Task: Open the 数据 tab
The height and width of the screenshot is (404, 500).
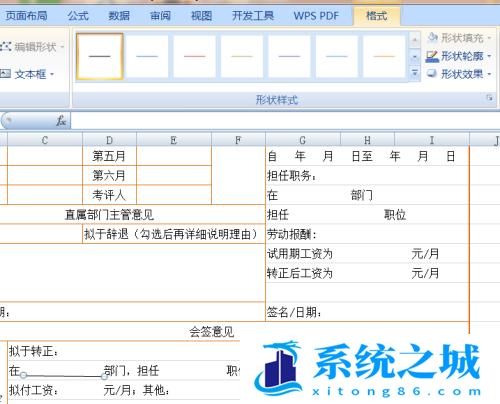Action: tap(119, 16)
